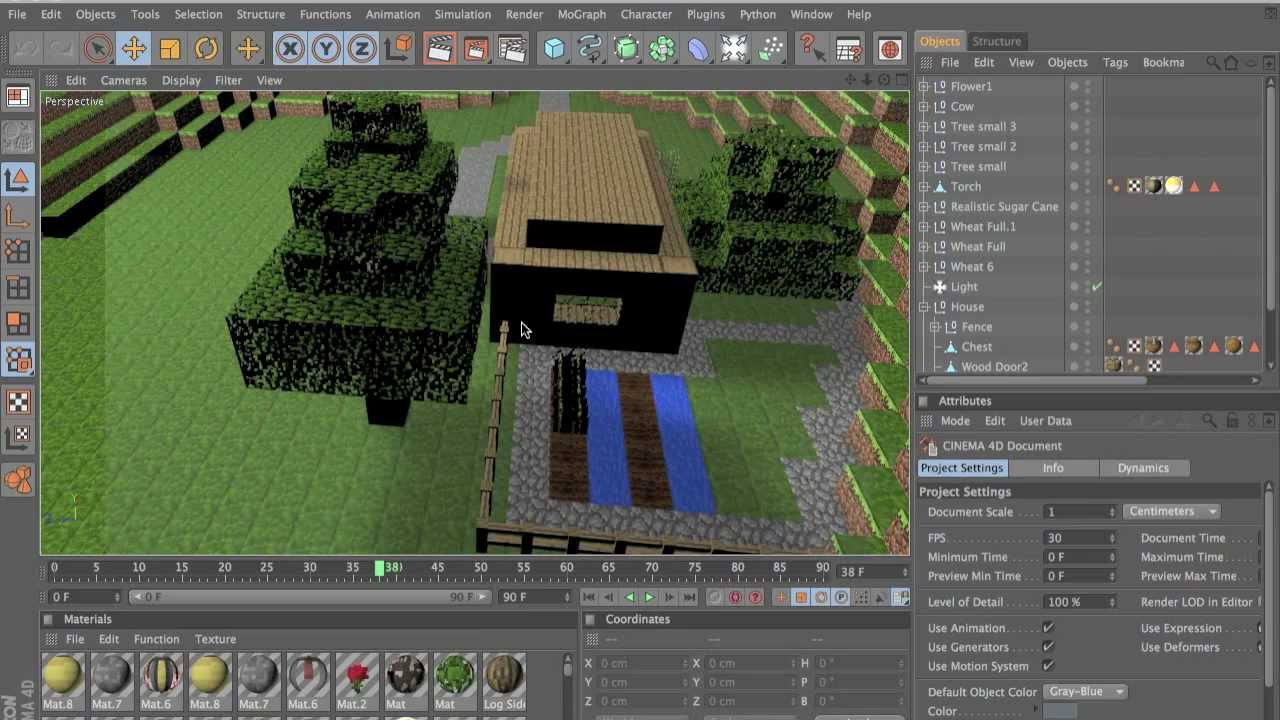Open the deformer objects icon

point(698,48)
